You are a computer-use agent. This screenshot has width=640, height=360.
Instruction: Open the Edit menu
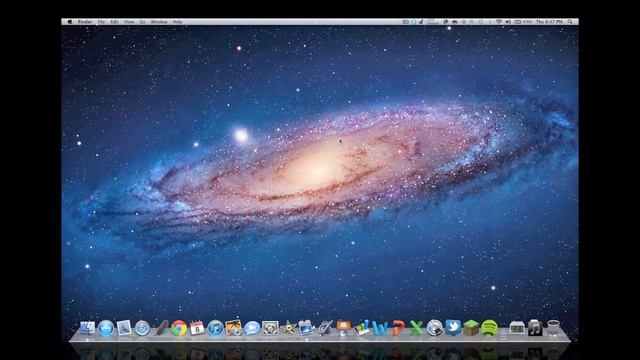(x=115, y=22)
